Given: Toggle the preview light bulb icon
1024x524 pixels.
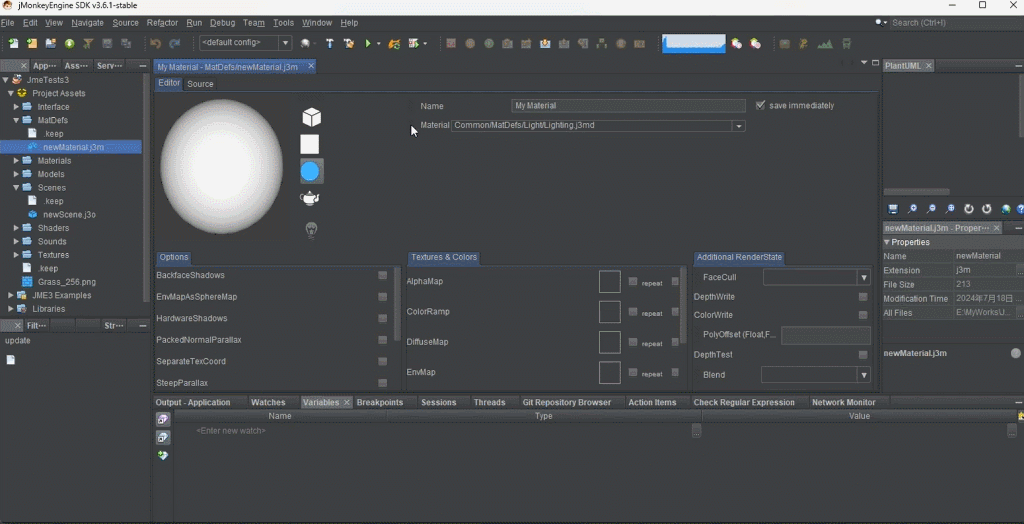Looking at the screenshot, I should [312, 229].
